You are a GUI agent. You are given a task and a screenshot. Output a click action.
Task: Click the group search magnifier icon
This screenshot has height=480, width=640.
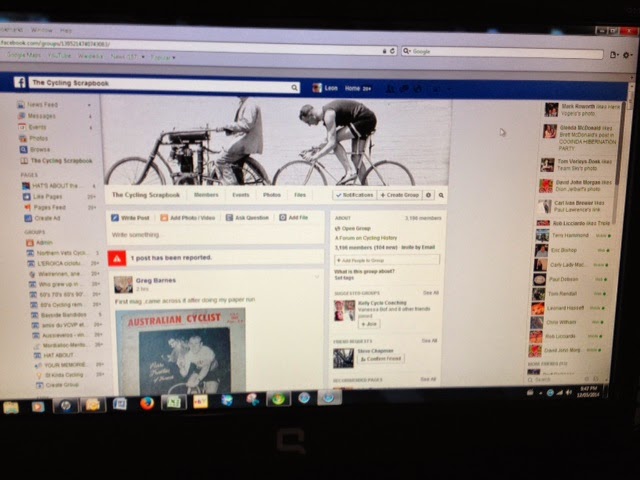pyautogui.click(x=441, y=196)
